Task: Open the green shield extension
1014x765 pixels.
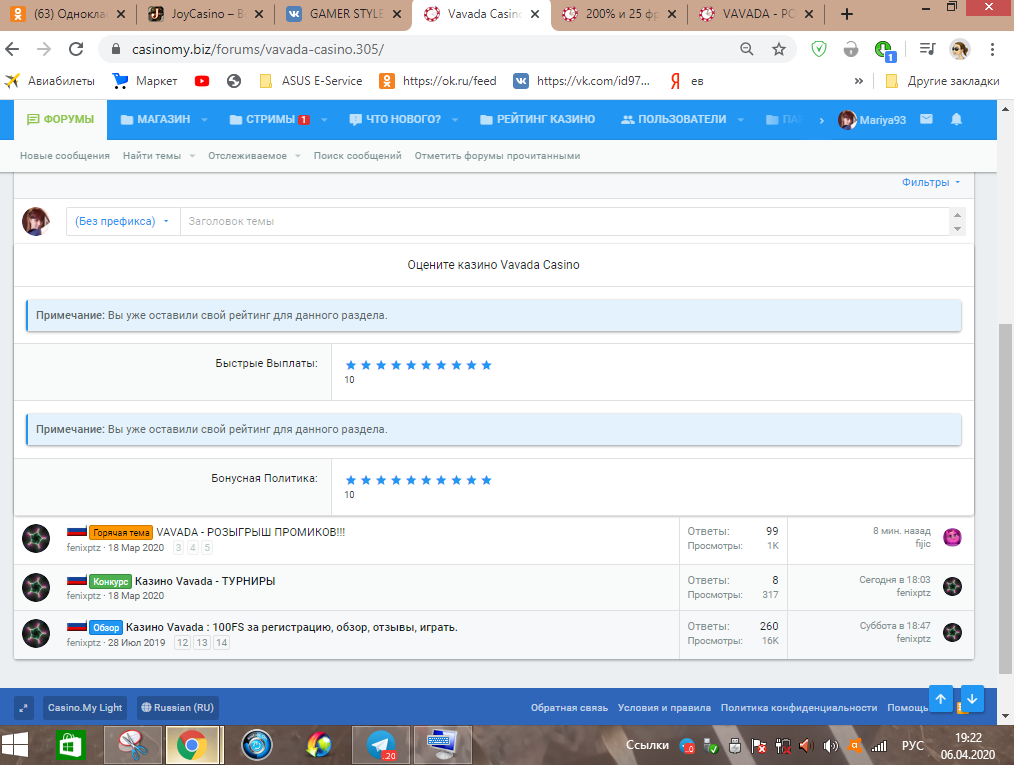Action: click(819, 49)
